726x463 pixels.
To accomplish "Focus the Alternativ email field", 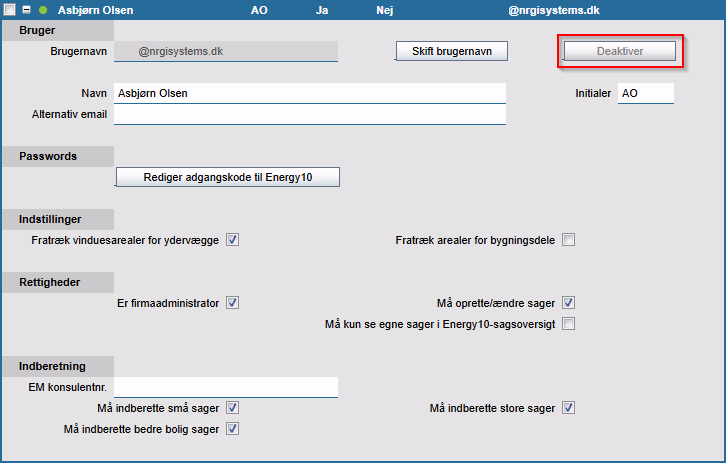I will click(309, 114).
